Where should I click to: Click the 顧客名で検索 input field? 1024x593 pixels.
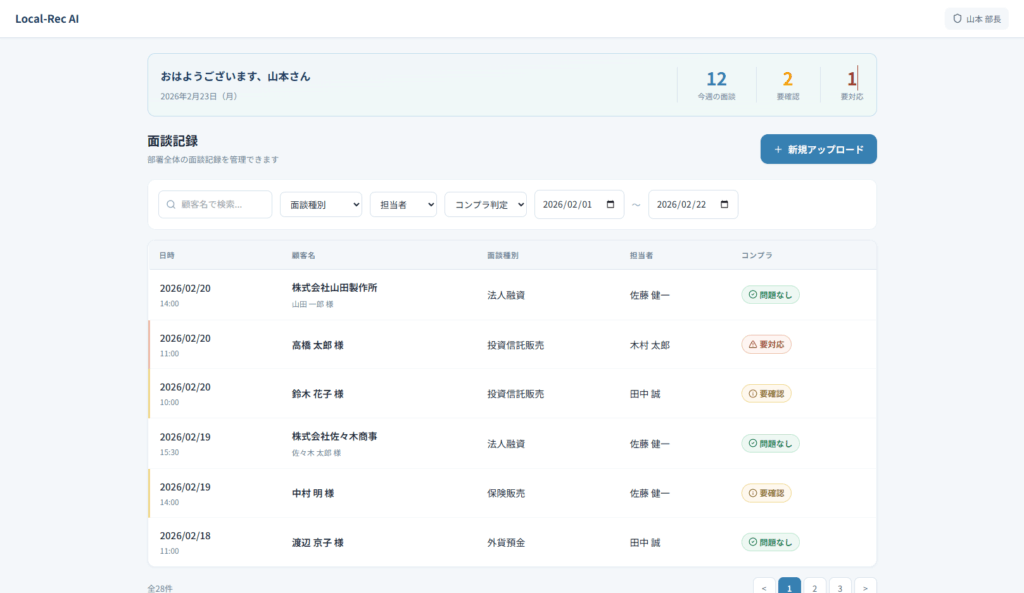coord(223,204)
